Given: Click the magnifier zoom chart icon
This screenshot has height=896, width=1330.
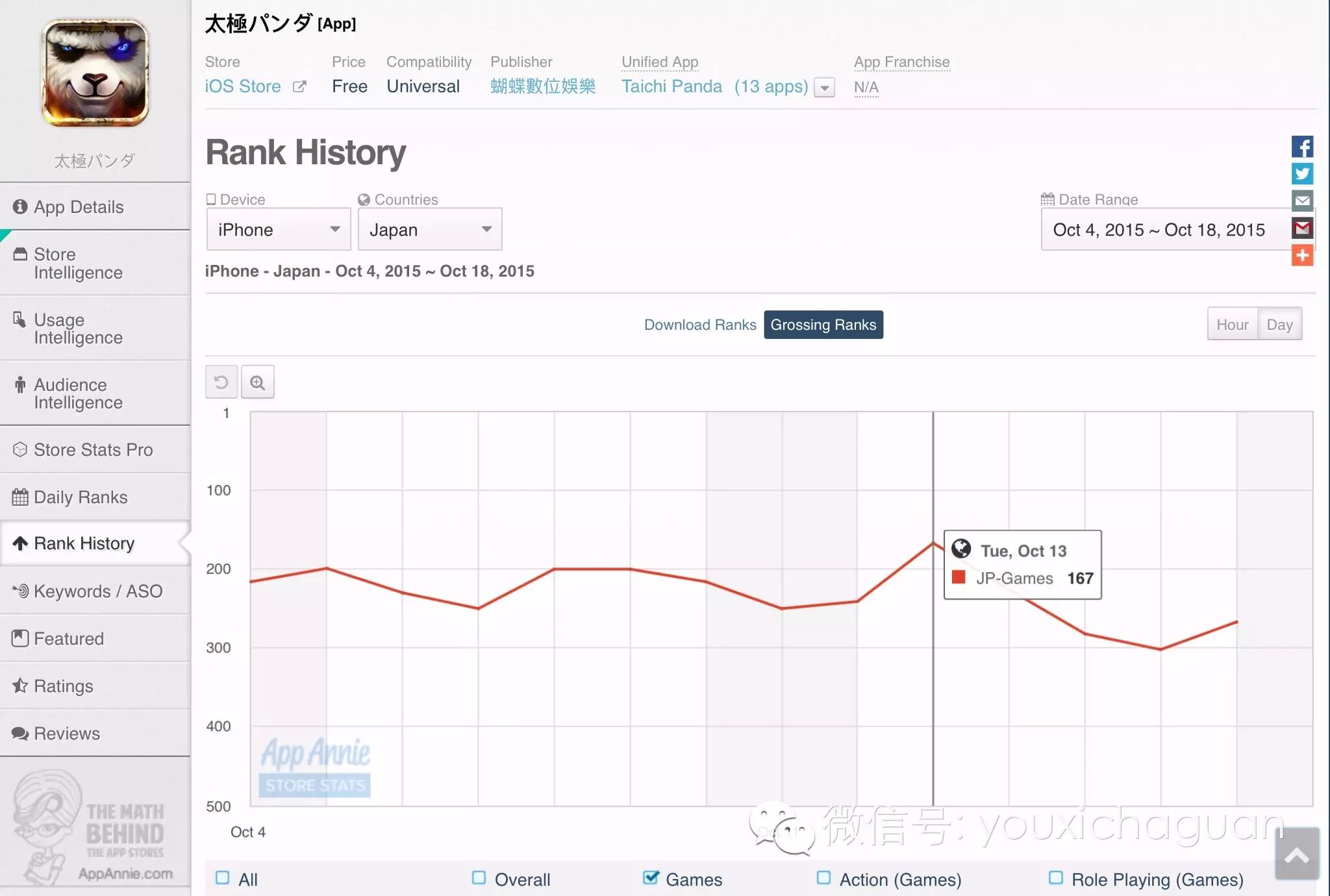Looking at the screenshot, I should tap(258, 382).
